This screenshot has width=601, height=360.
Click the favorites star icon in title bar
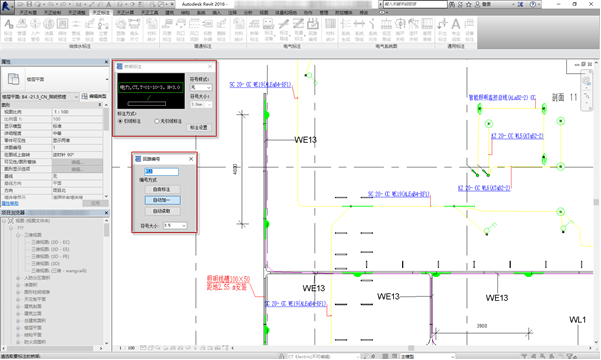click(469, 4)
